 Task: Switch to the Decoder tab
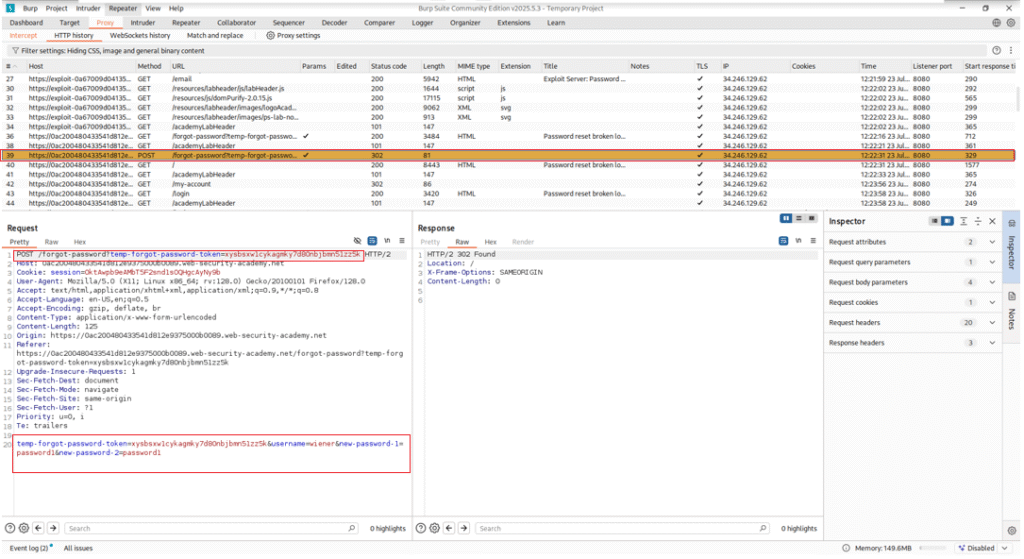click(334, 22)
